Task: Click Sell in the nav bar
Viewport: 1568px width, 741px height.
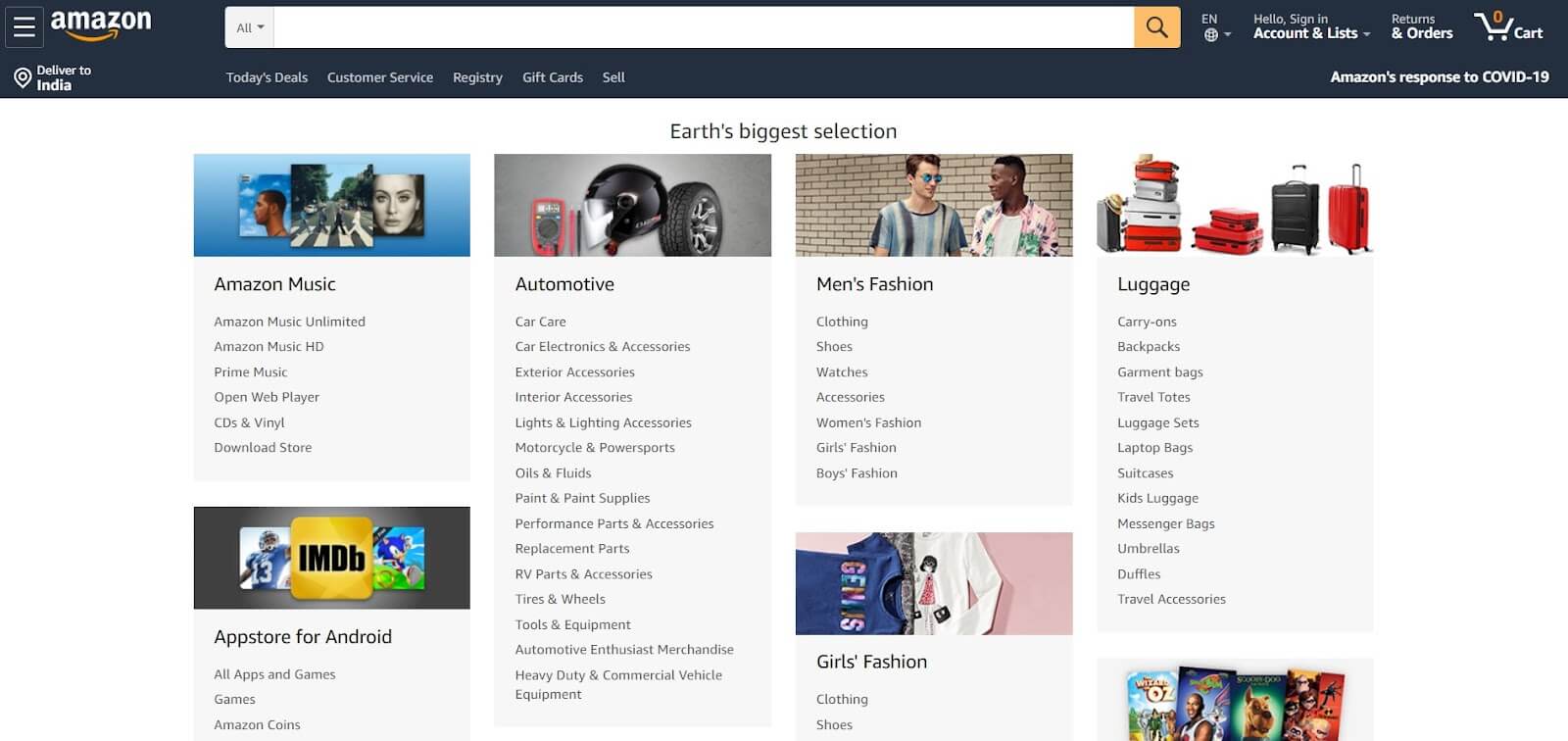Action: [x=613, y=77]
